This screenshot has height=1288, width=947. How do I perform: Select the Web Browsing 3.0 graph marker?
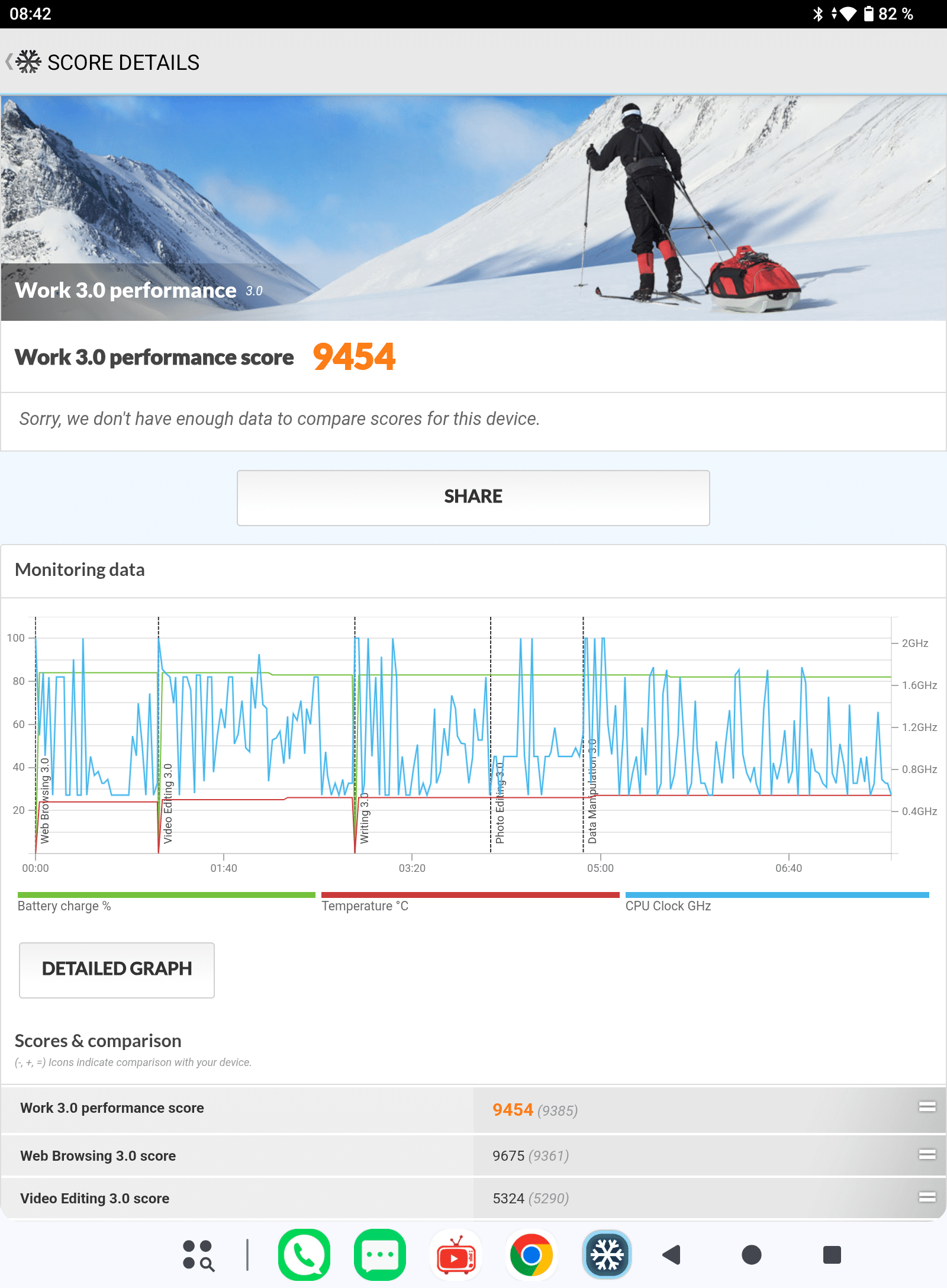click(45, 800)
